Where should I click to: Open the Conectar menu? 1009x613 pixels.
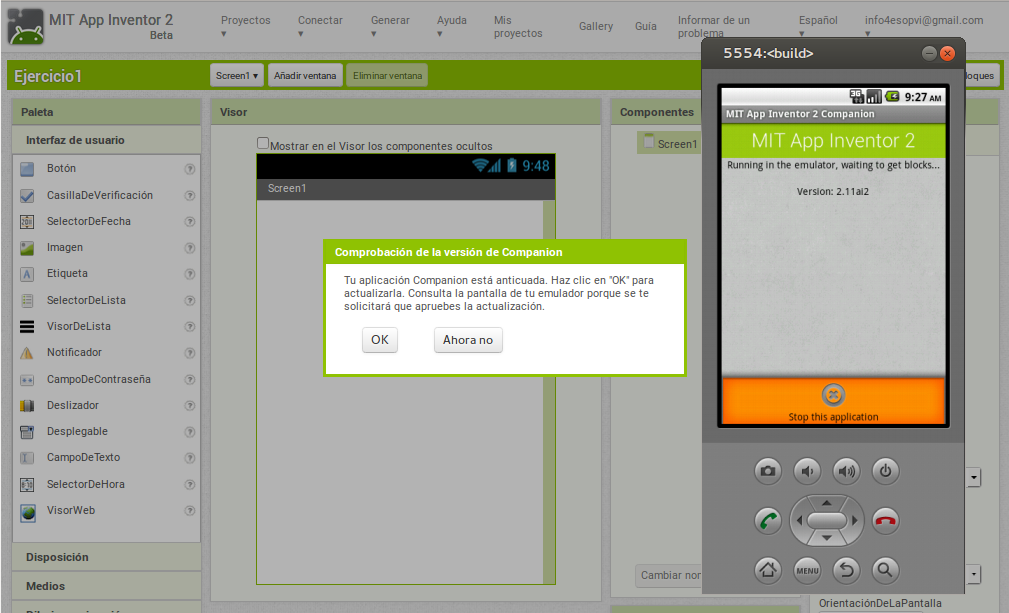pyautogui.click(x=320, y=26)
